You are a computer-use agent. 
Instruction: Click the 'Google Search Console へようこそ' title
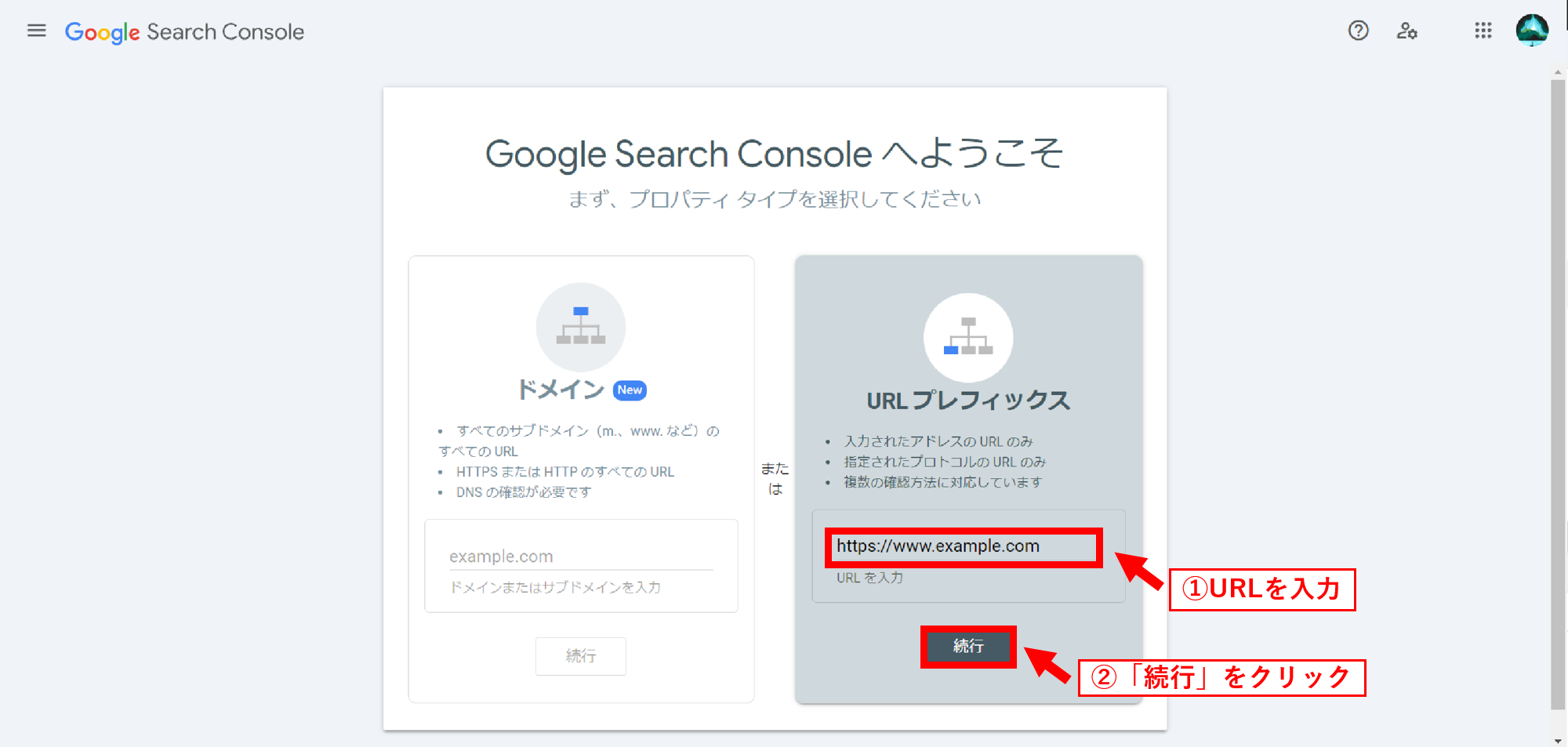[x=775, y=154]
